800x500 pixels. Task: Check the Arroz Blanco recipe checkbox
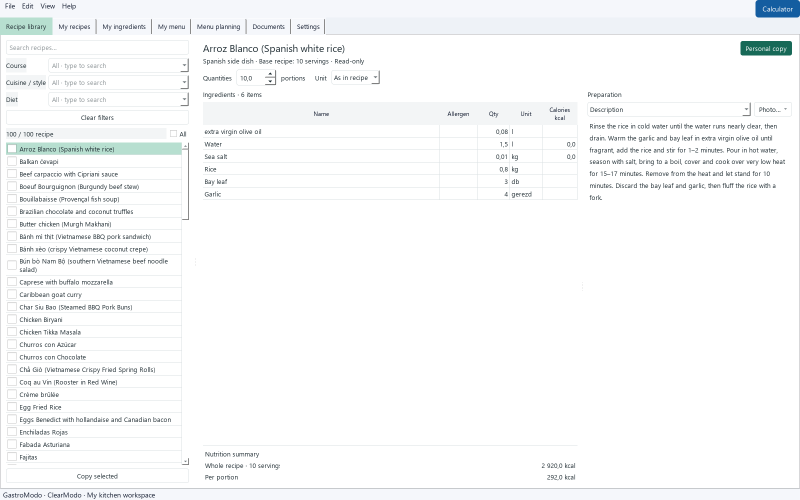12,149
